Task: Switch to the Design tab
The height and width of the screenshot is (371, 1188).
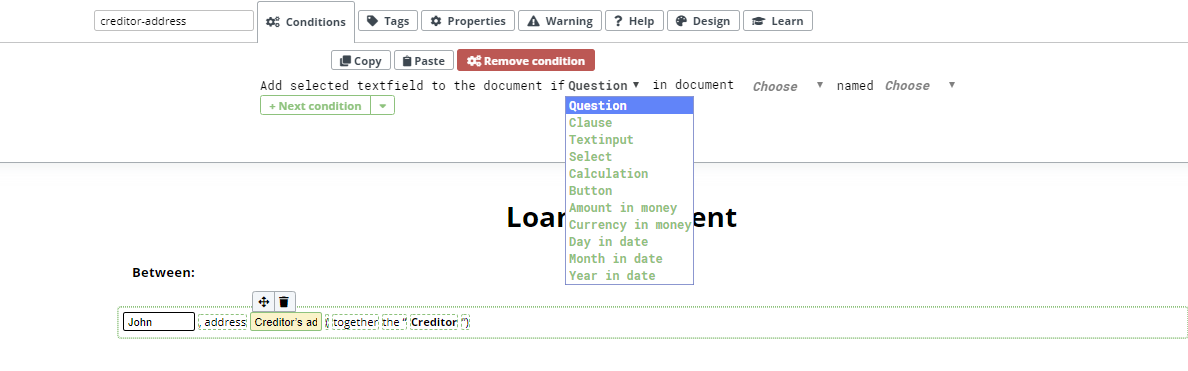Action: (x=703, y=20)
